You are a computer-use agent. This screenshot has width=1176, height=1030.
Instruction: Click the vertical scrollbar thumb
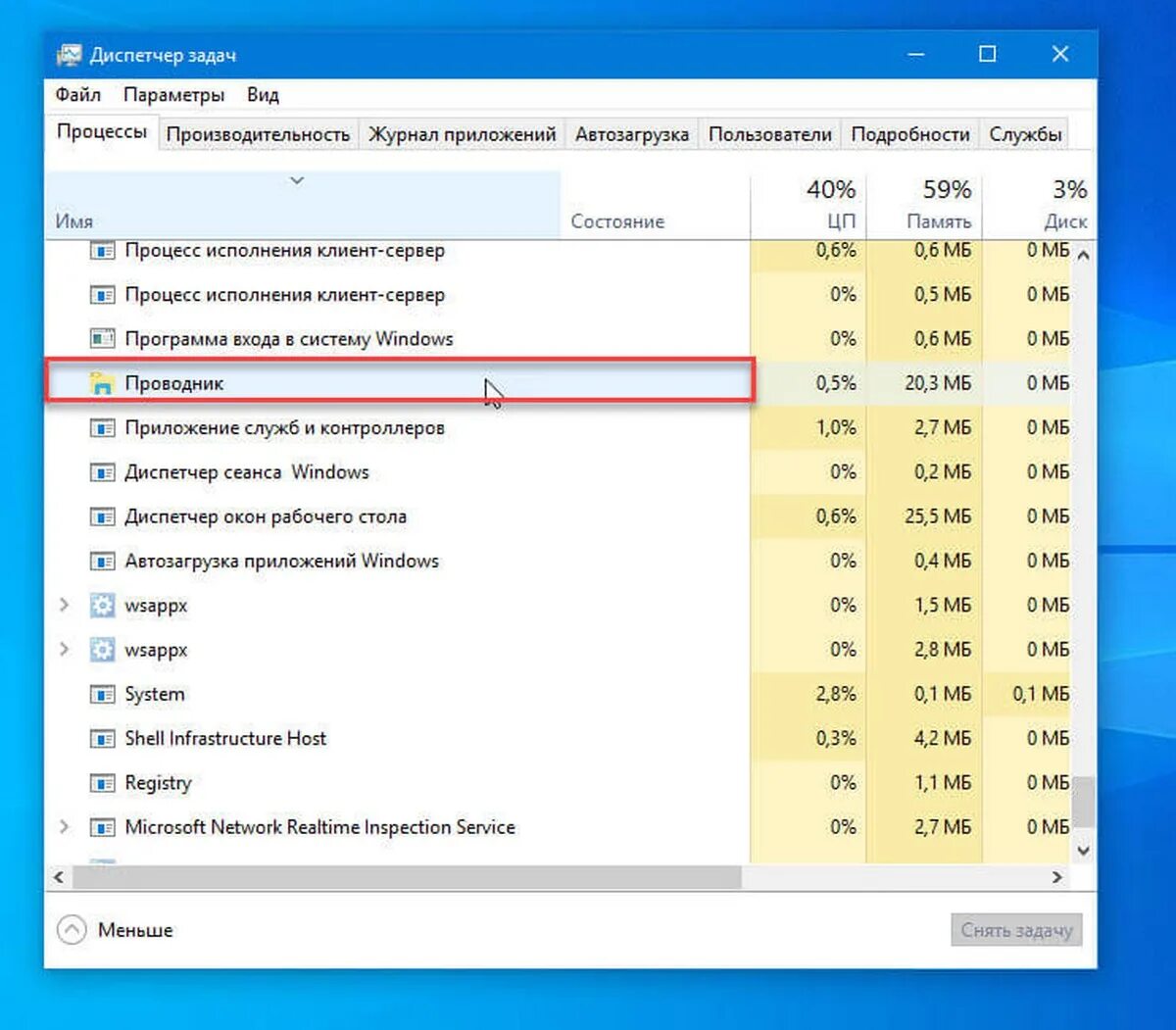click(1083, 802)
